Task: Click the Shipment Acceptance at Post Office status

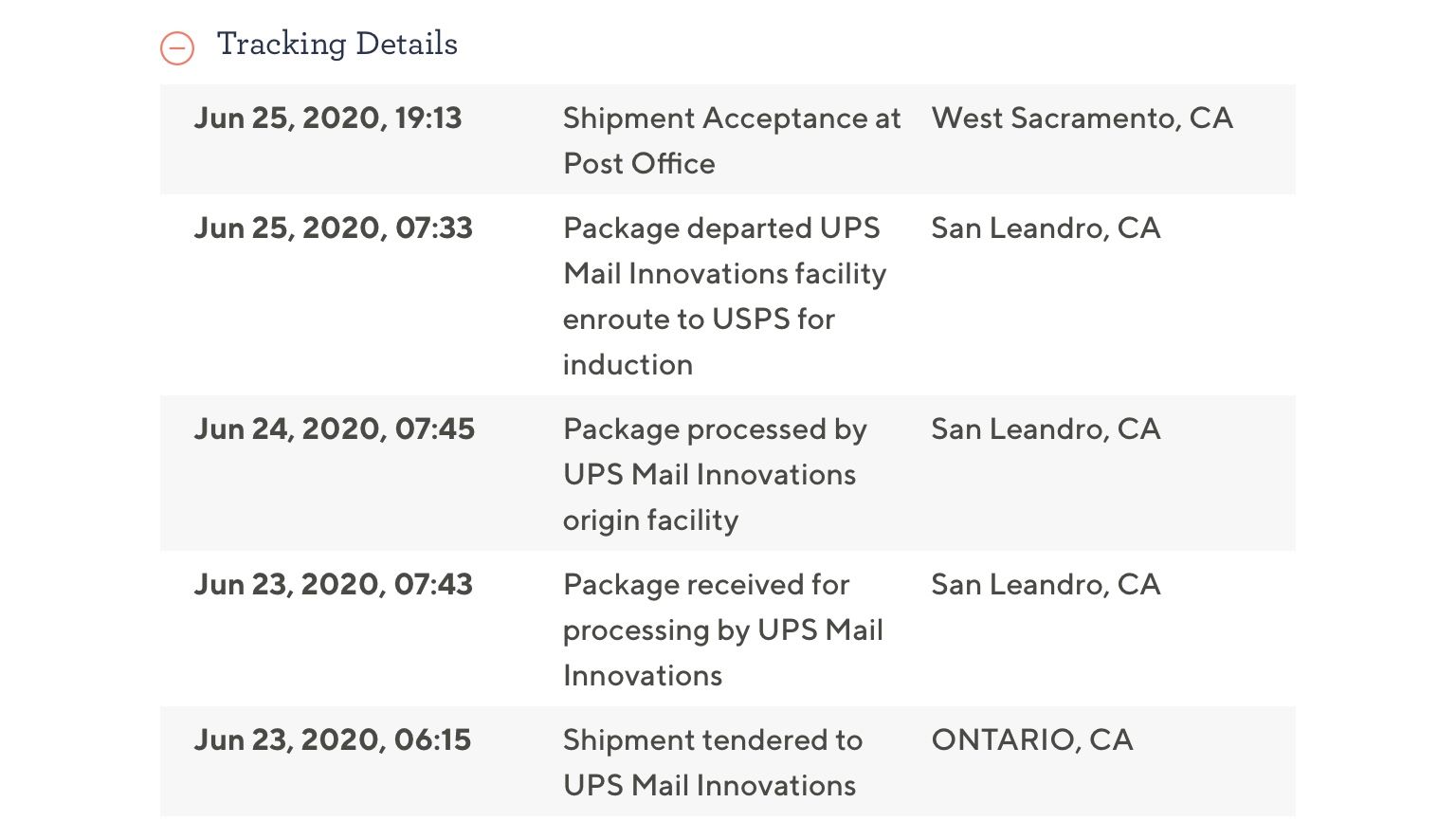Action: pyautogui.click(x=731, y=140)
